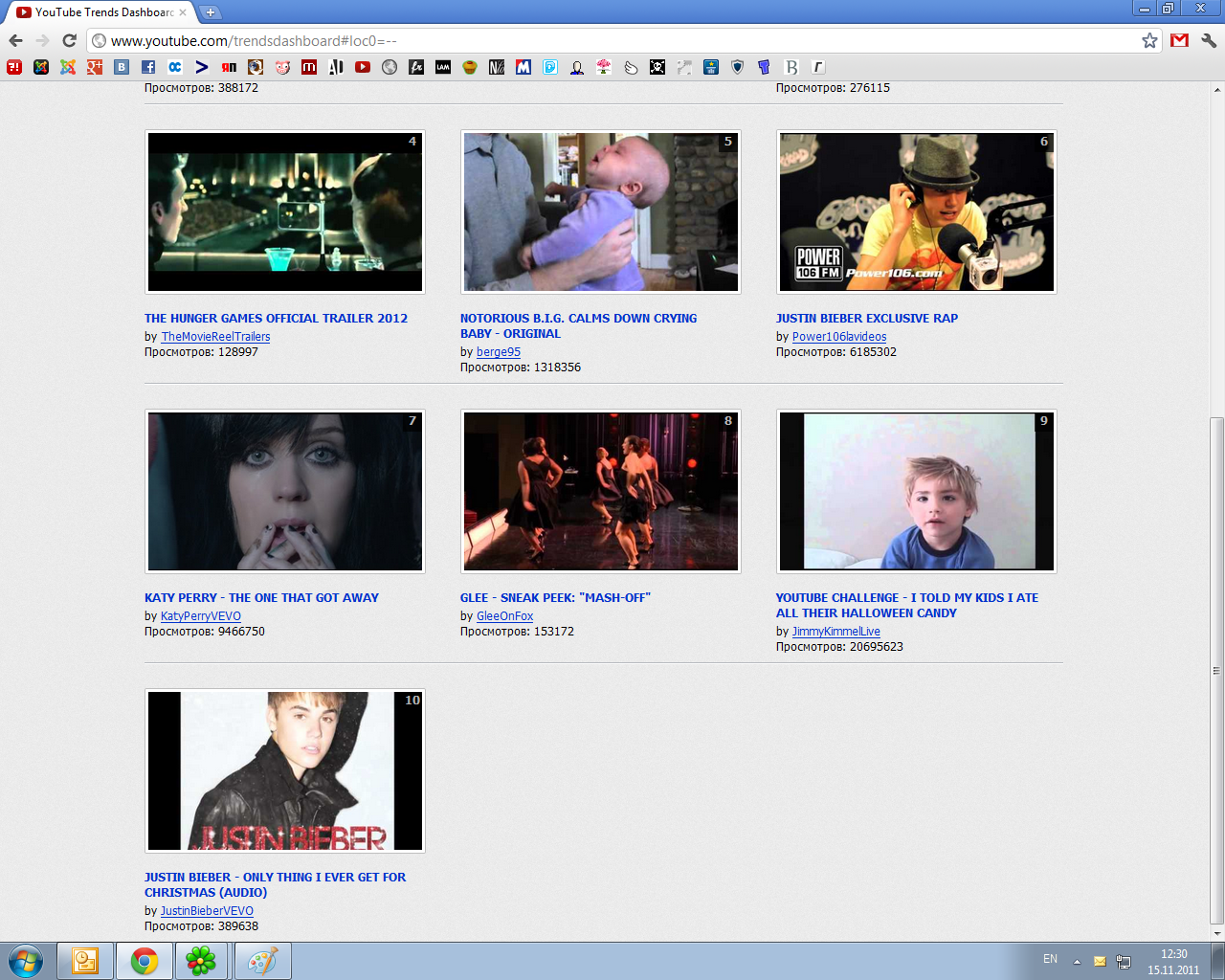
Task: Open the taskbar clock showing 12:30
Action: [1173, 962]
